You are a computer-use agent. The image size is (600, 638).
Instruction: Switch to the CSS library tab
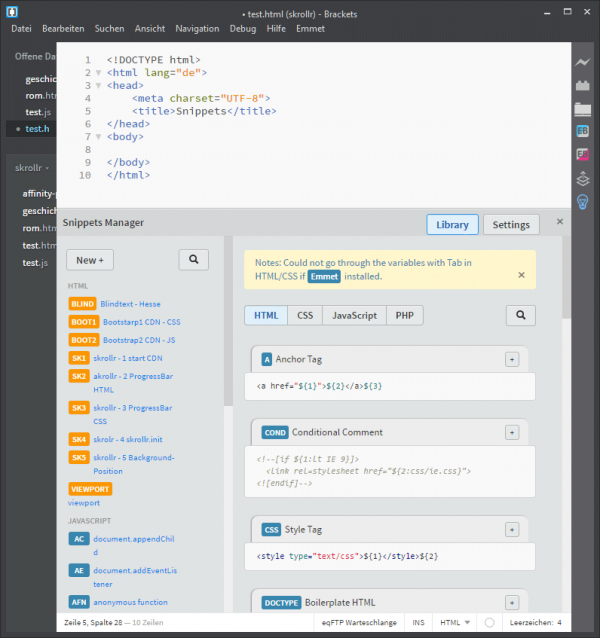coord(305,316)
